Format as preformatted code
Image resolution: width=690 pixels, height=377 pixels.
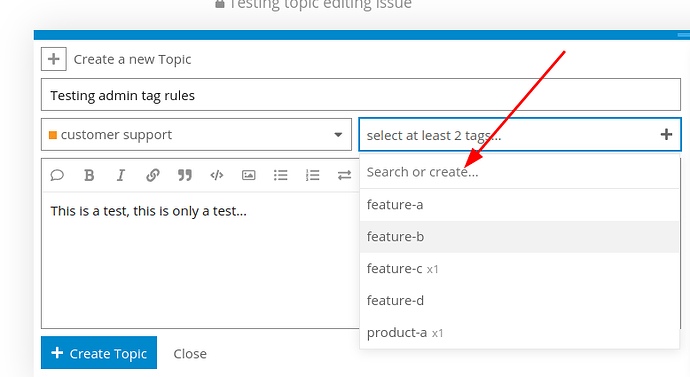(217, 175)
